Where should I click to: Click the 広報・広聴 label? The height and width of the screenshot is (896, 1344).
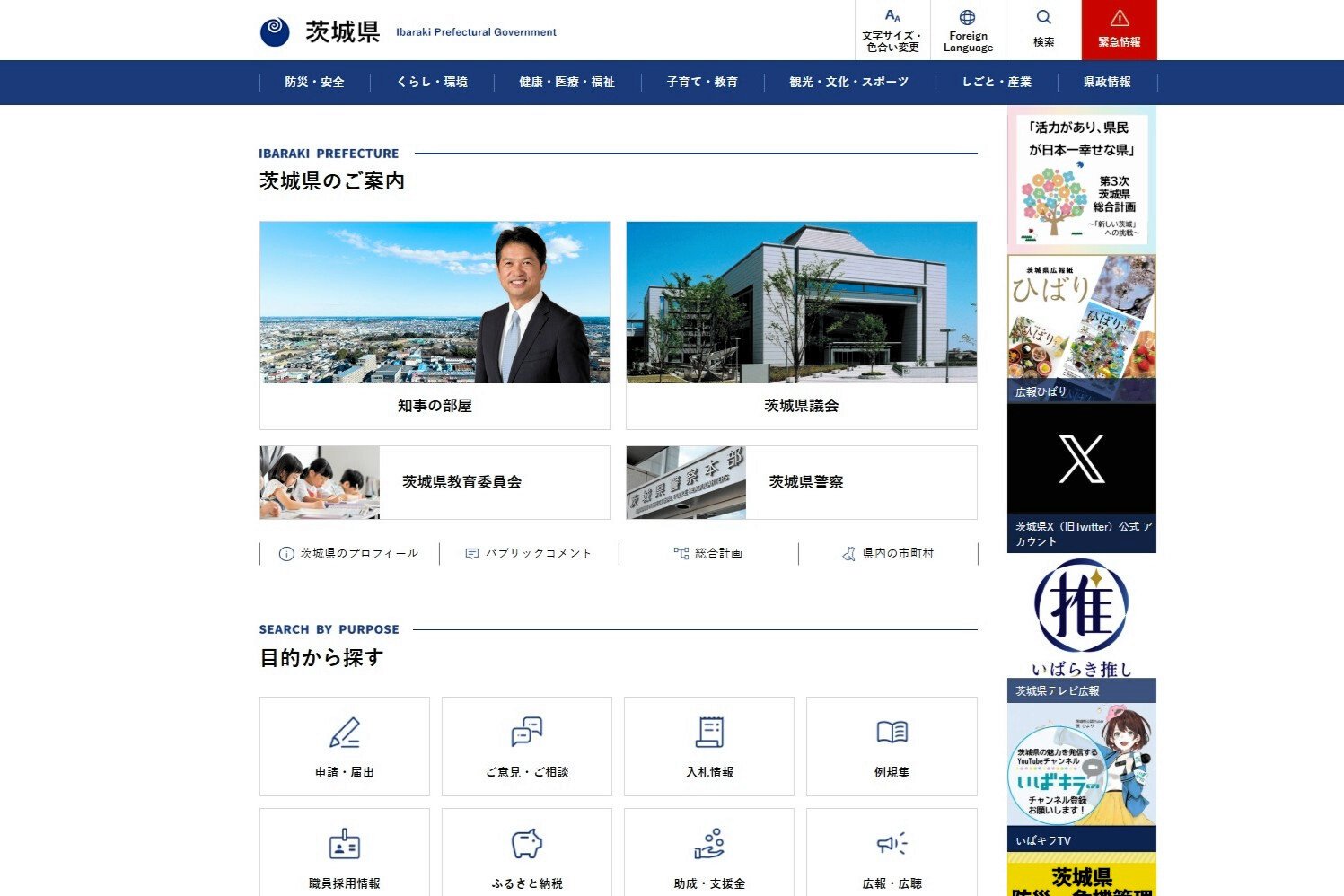pos(892,883)
